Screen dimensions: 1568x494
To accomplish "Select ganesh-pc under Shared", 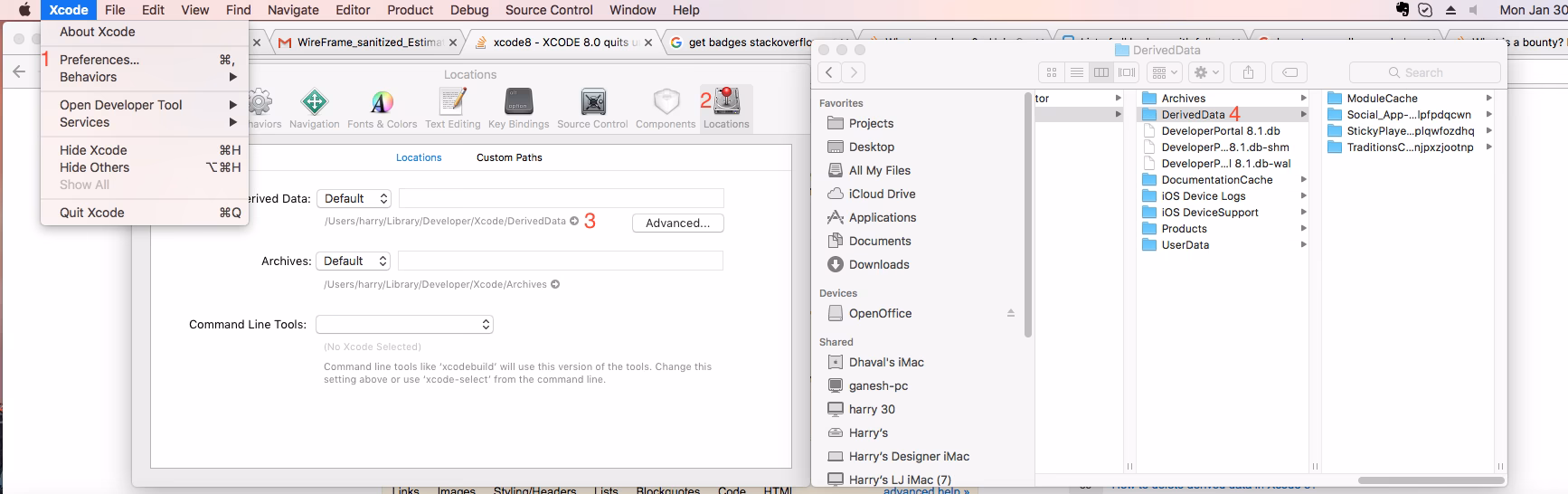I will coord(878,385).
